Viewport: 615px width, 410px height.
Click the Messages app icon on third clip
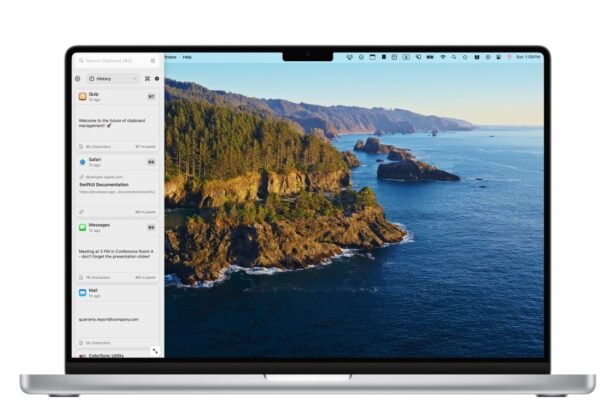click(82, 228)
